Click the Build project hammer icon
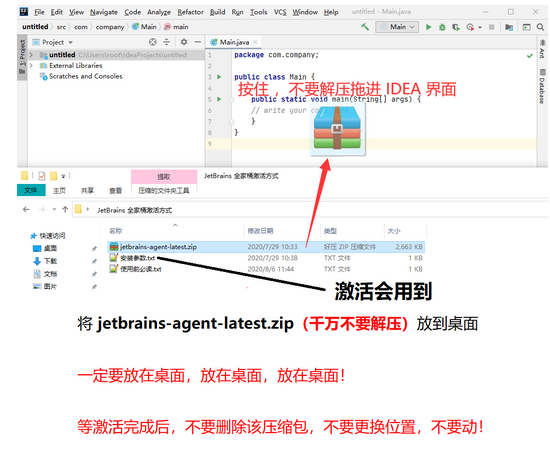This screenshot has width=550, height=449. point(365,27)
